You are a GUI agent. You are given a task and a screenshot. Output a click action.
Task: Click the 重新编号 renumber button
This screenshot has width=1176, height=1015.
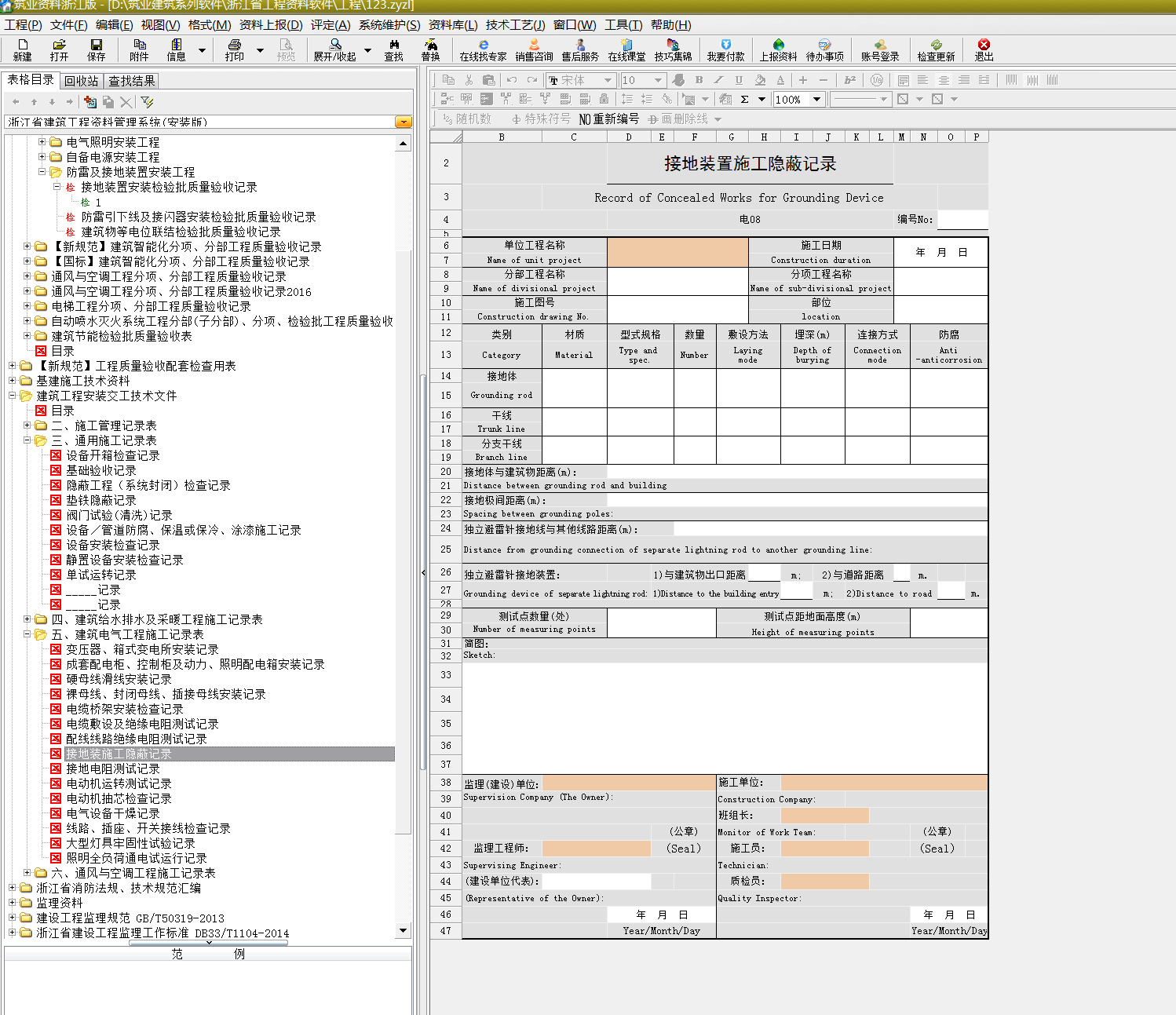(609, 119)
